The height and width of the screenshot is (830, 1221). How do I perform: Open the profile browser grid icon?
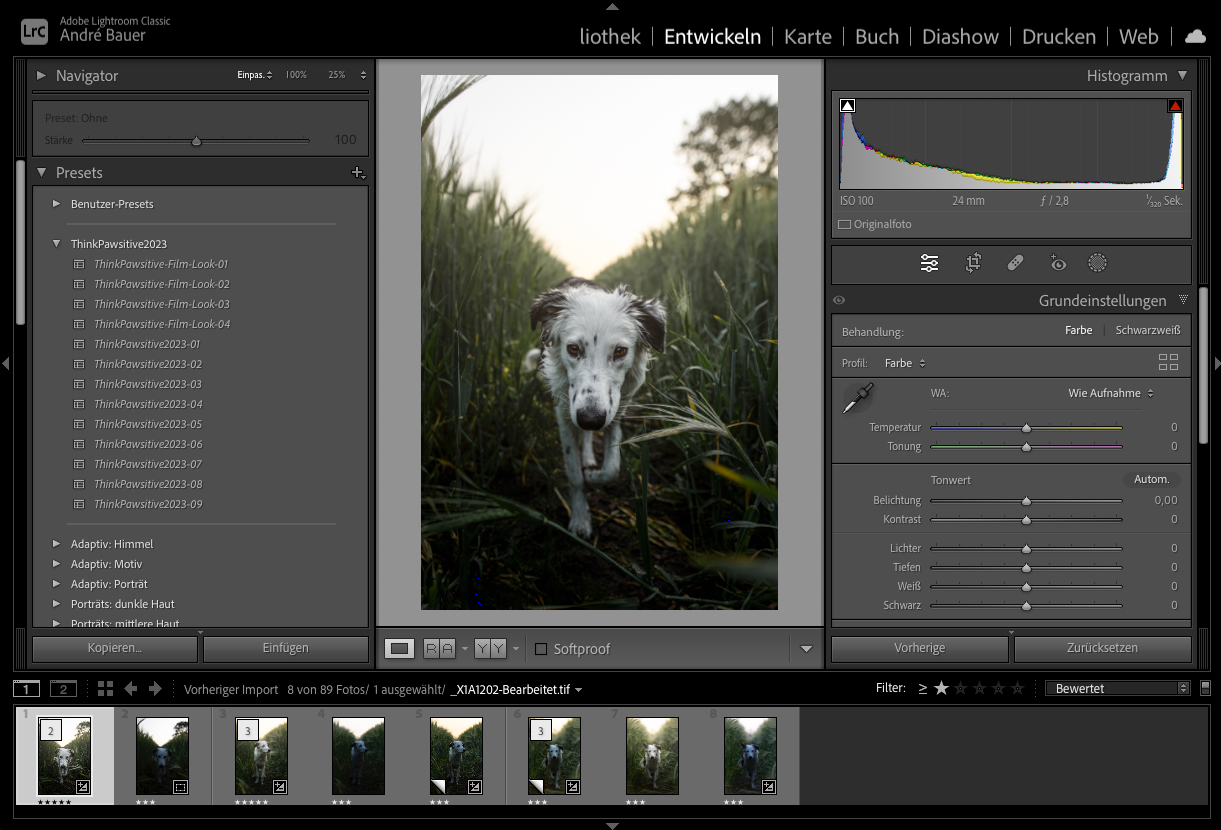[1167, 363]
